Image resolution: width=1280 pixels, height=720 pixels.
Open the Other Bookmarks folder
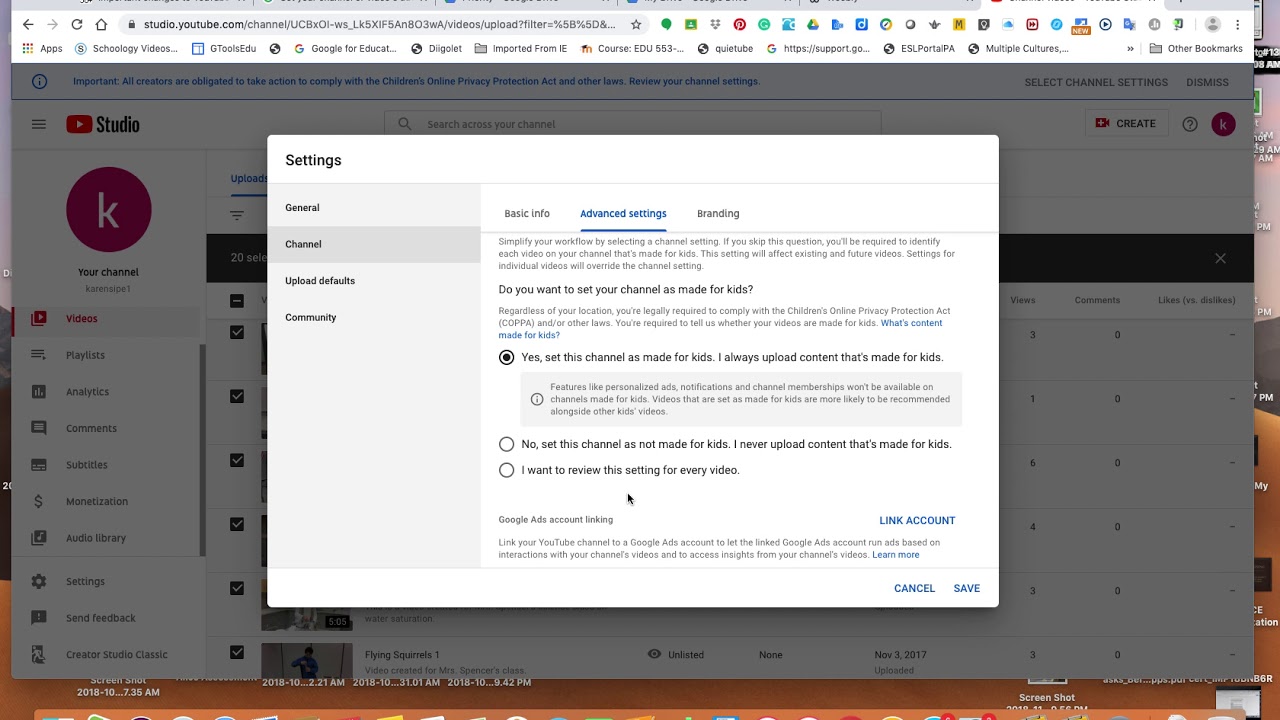[1196, 48]
